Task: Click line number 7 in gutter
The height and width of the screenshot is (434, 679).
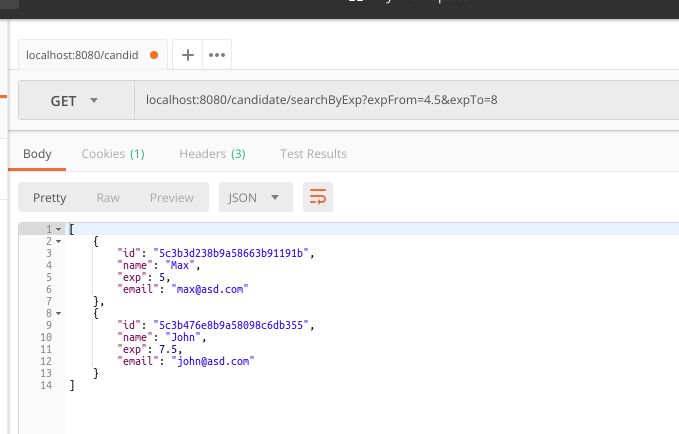Action: (49, 301)
